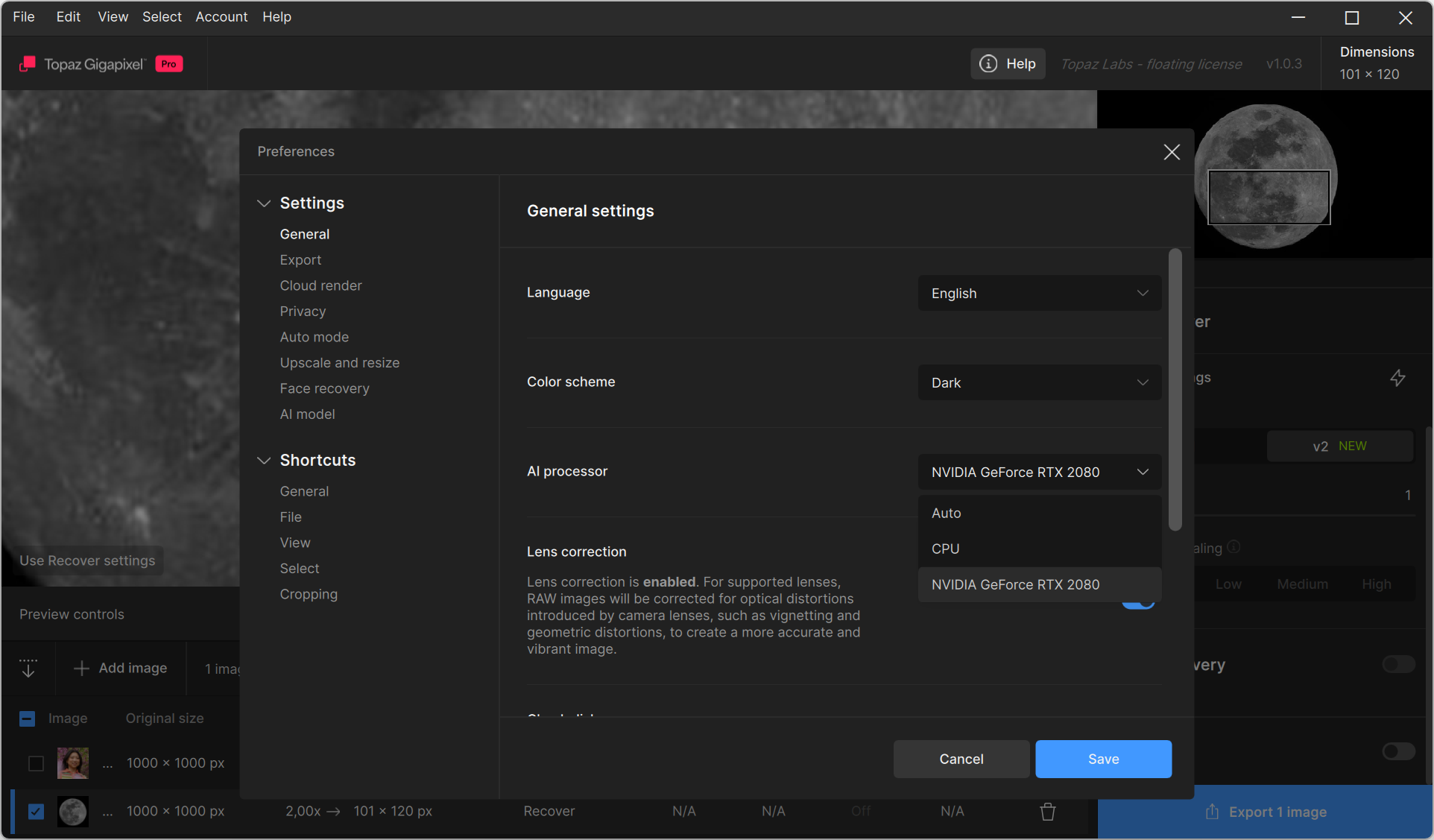Click the moon navigator thumbnail
Viewport: 1434px width, 840px height.
pyautogui.click(x=1266, y=176)
